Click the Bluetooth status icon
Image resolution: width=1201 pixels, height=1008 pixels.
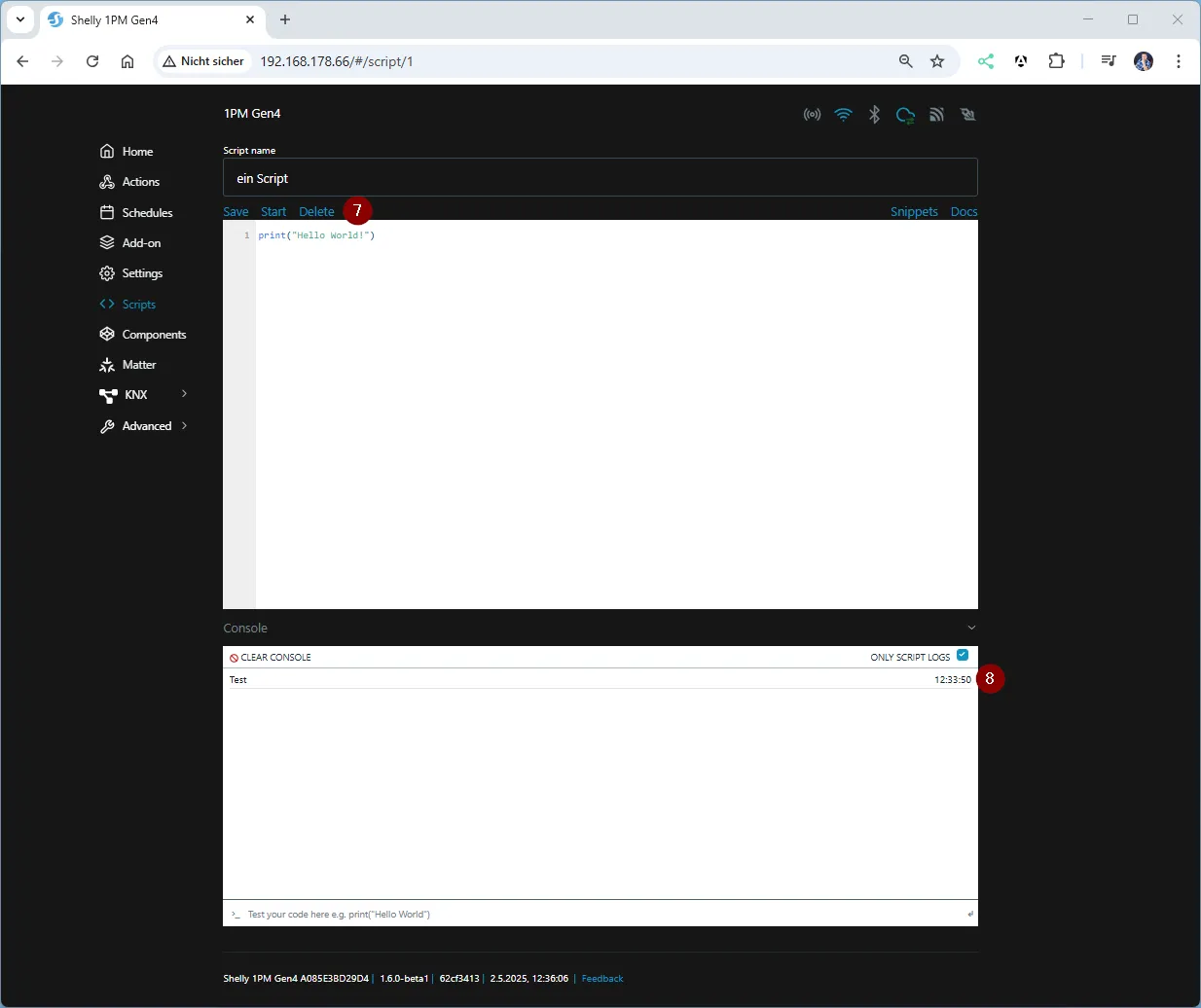click(874, 115)
